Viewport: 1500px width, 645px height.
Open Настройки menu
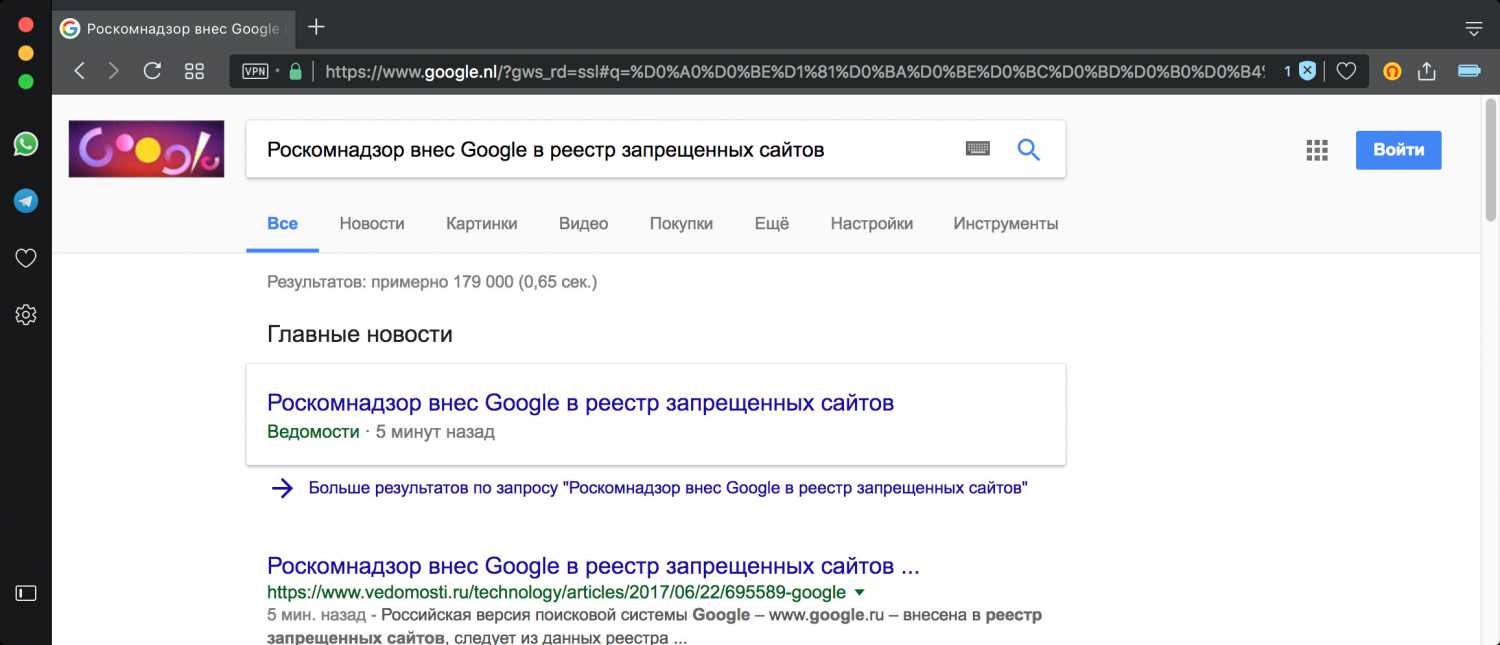pos(872,224)
